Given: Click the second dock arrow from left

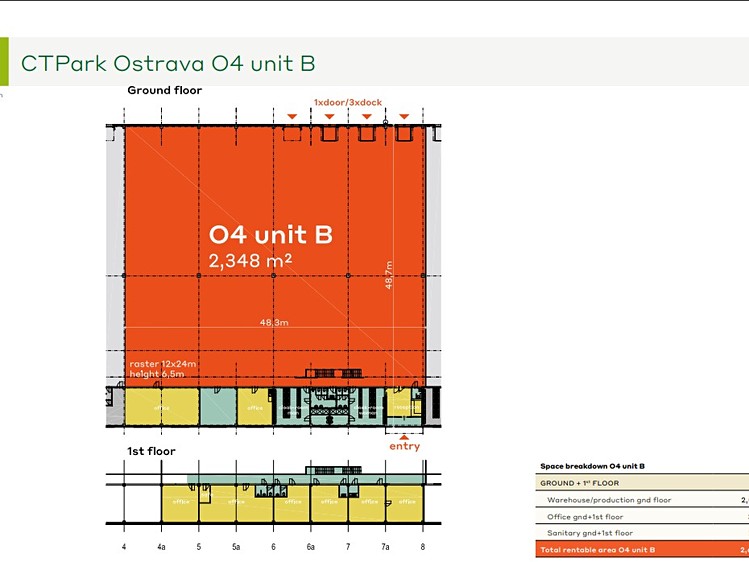Looking at the screenshot, I should (330, 117).
